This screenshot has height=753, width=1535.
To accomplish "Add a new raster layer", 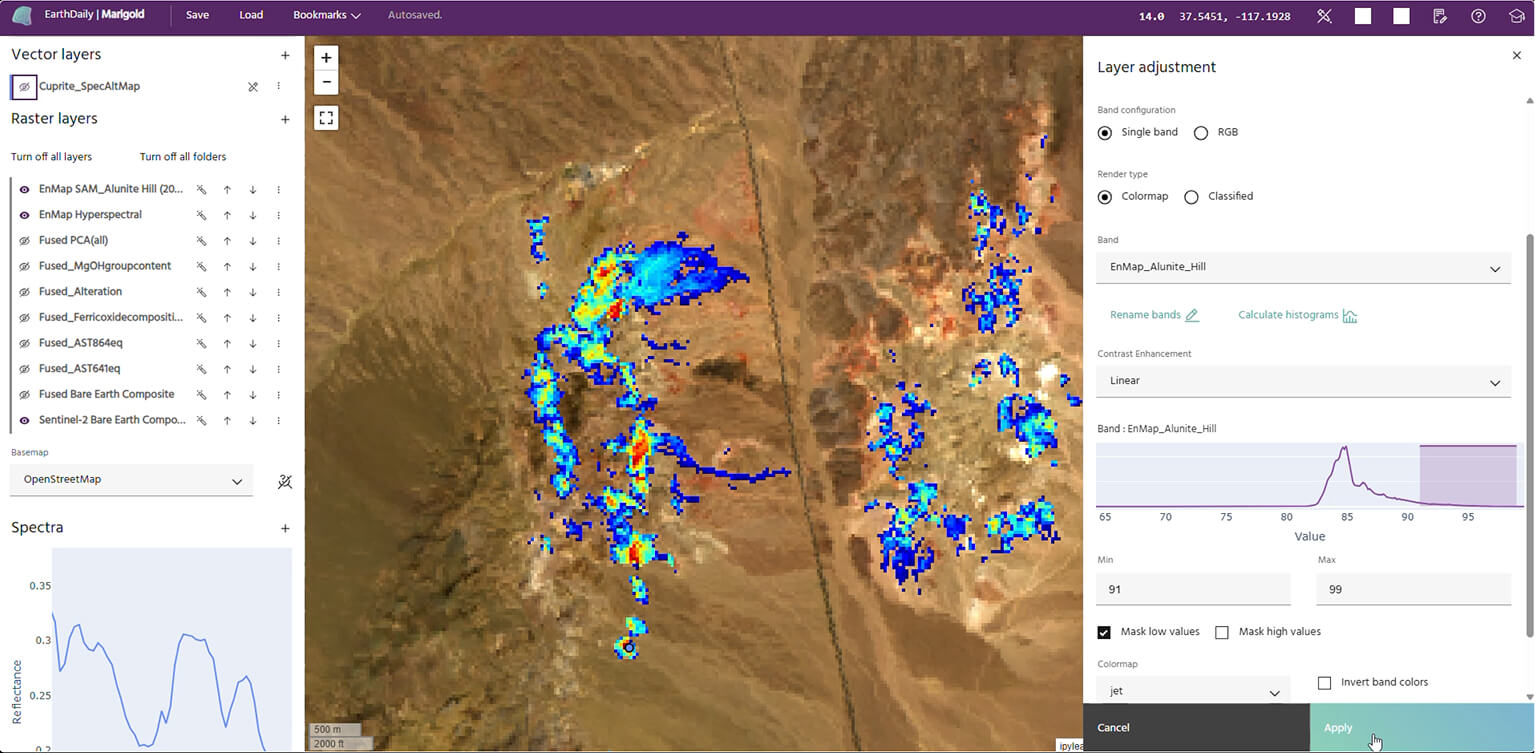I will tap(285, 119).
